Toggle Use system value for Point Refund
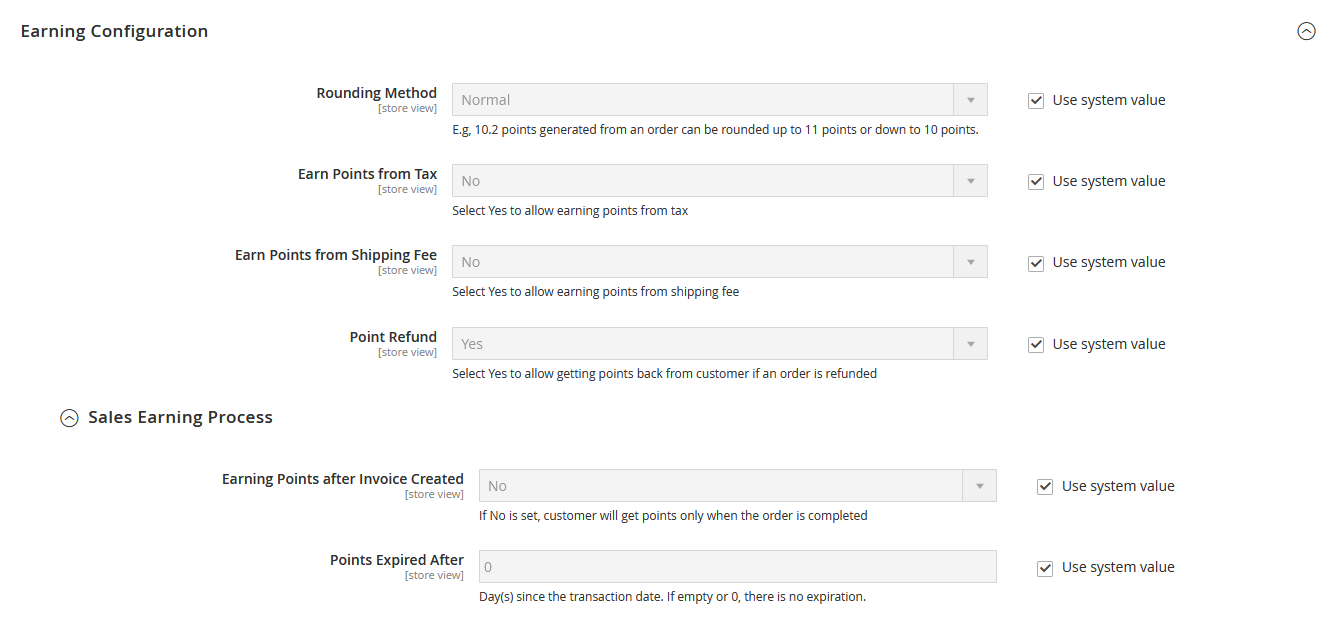Viewport: 1340px width, 630px height. point(1036,344)
